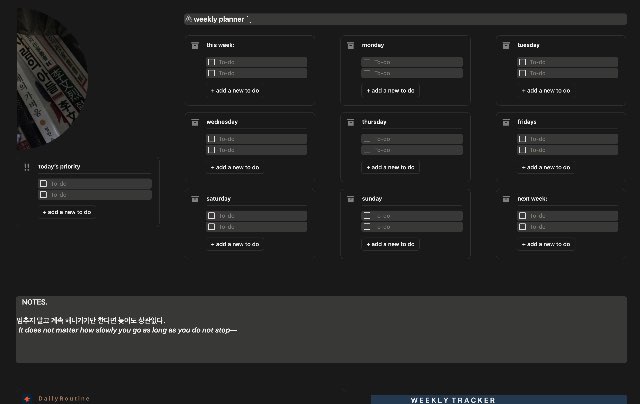Screen dimensions: 640x404
Task: Tick the upper to-do checkbox under saturday
Action: 211,215
